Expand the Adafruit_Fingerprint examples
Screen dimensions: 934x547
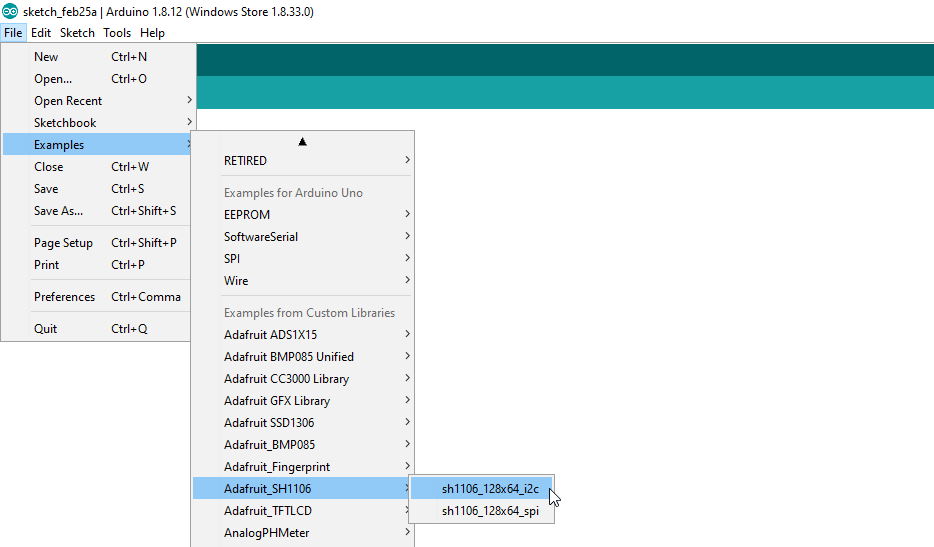pyautogui.click(x=303, y=467)
